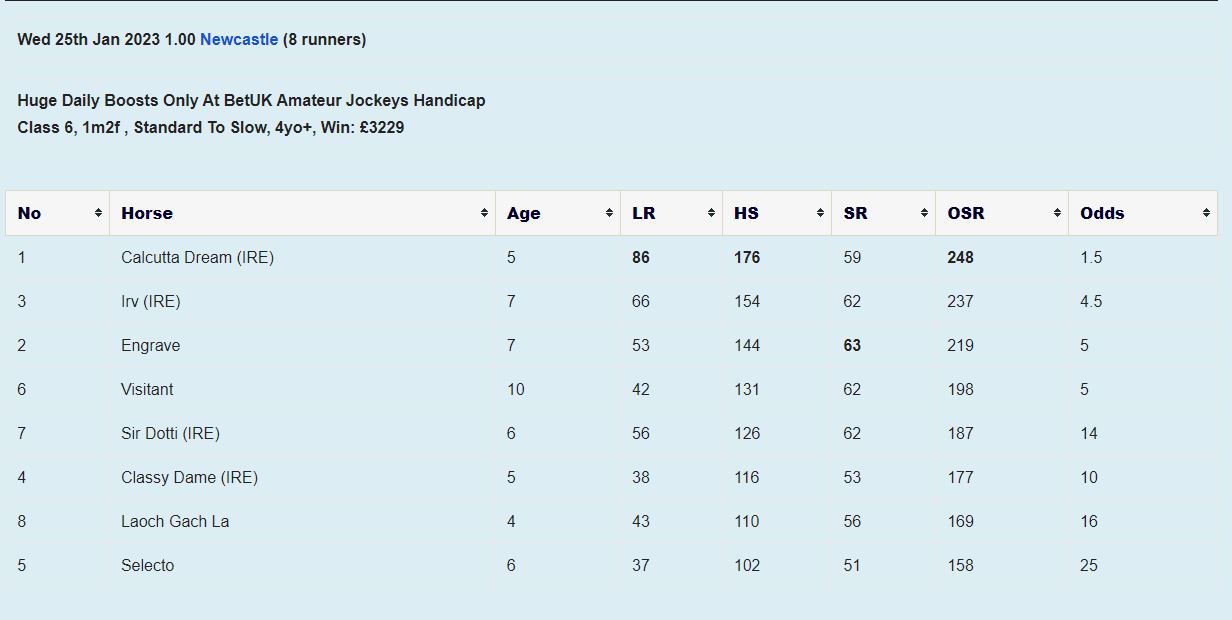Click Calcutta Dream's OSR value 248
1232x620 pixels.
pyautogui.click(x=960, y=257)
